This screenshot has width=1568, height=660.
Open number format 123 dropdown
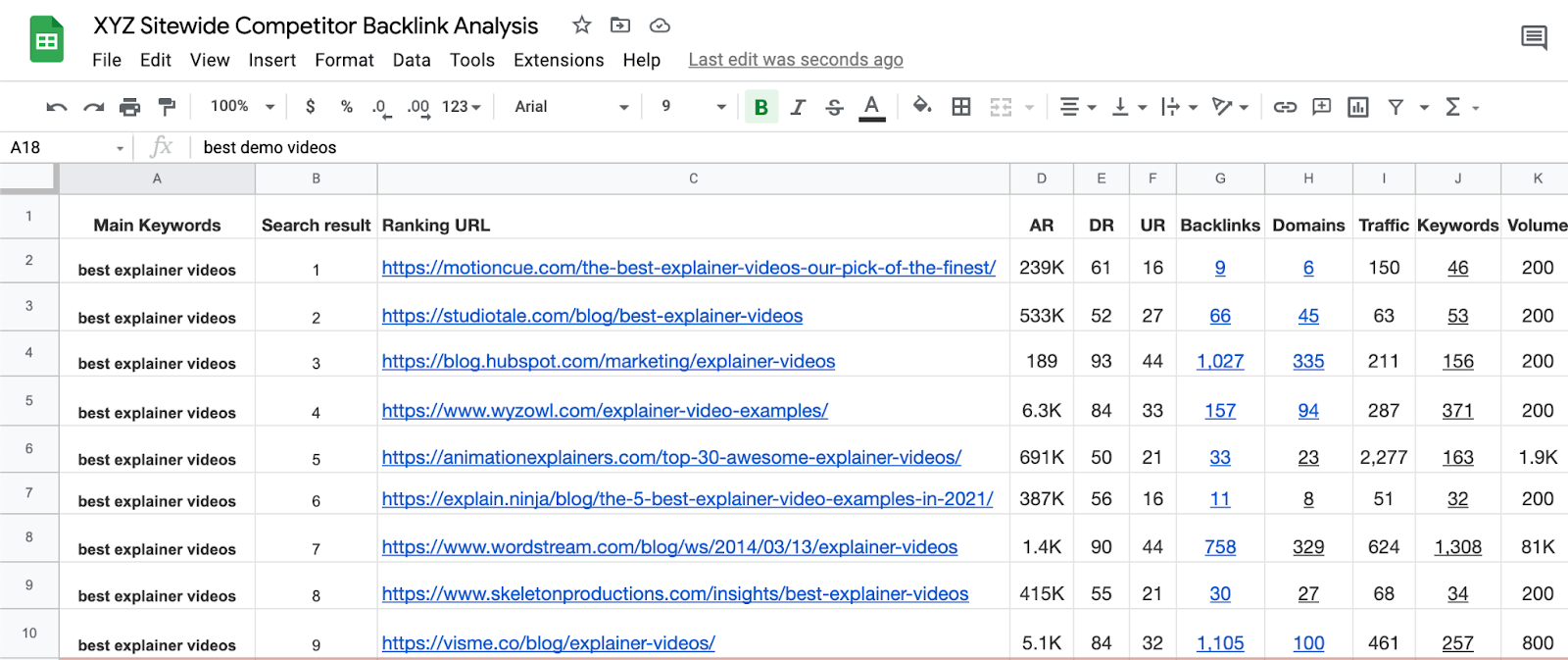(x=461, y=107)
